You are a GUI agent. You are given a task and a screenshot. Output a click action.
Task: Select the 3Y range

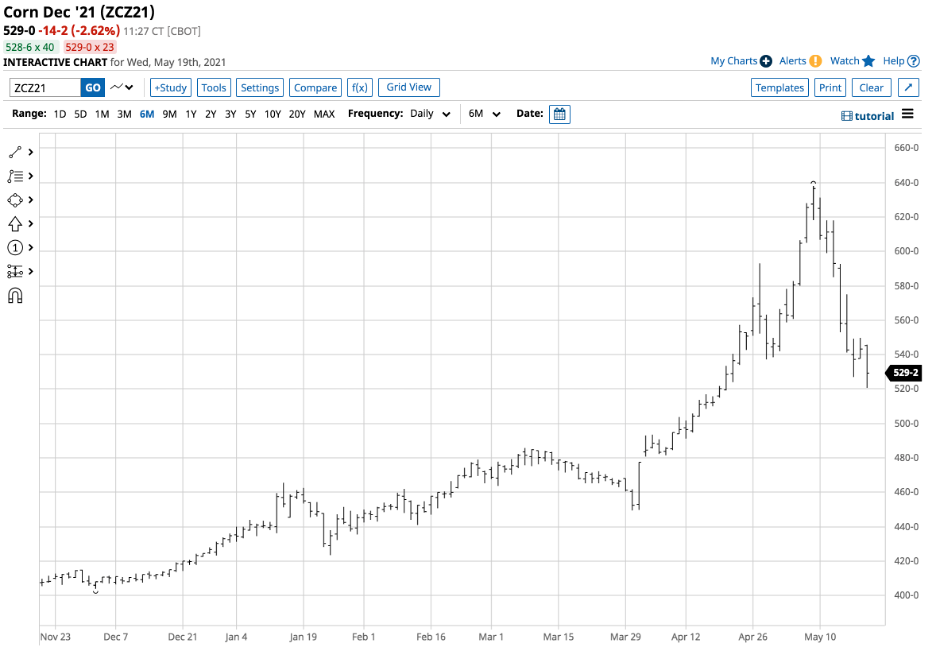tap(230, 114)
